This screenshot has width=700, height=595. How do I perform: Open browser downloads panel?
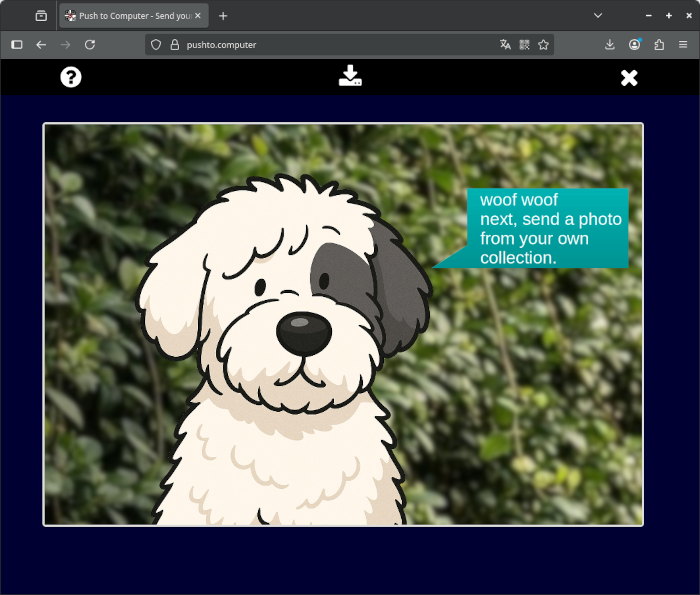pos(610,45)
